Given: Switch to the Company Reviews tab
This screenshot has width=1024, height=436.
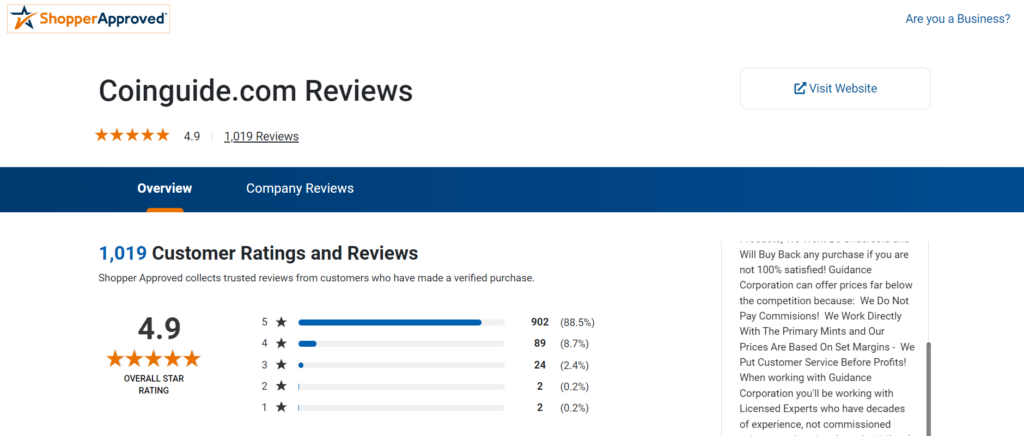Looking at the screenshot, I should click(300, 189).
